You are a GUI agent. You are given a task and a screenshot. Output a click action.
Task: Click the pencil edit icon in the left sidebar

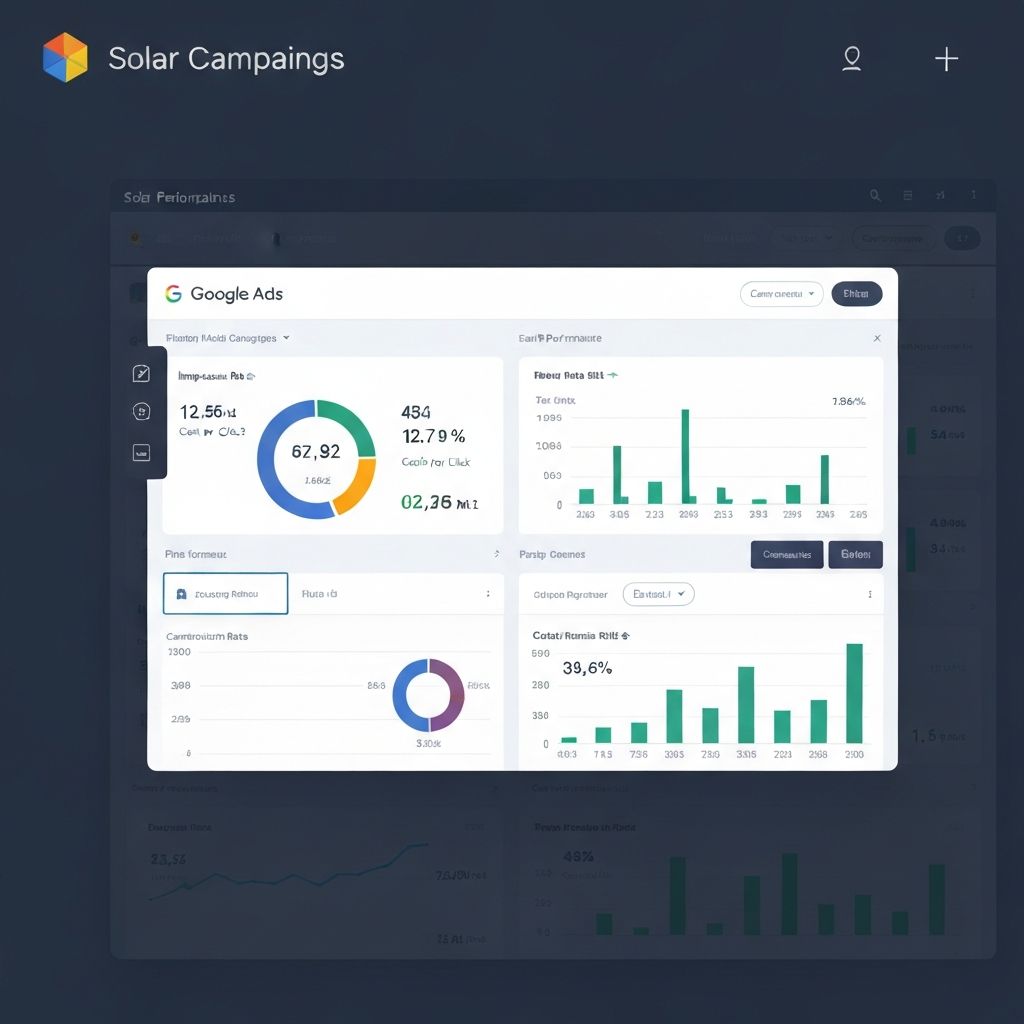coord(141,373)
